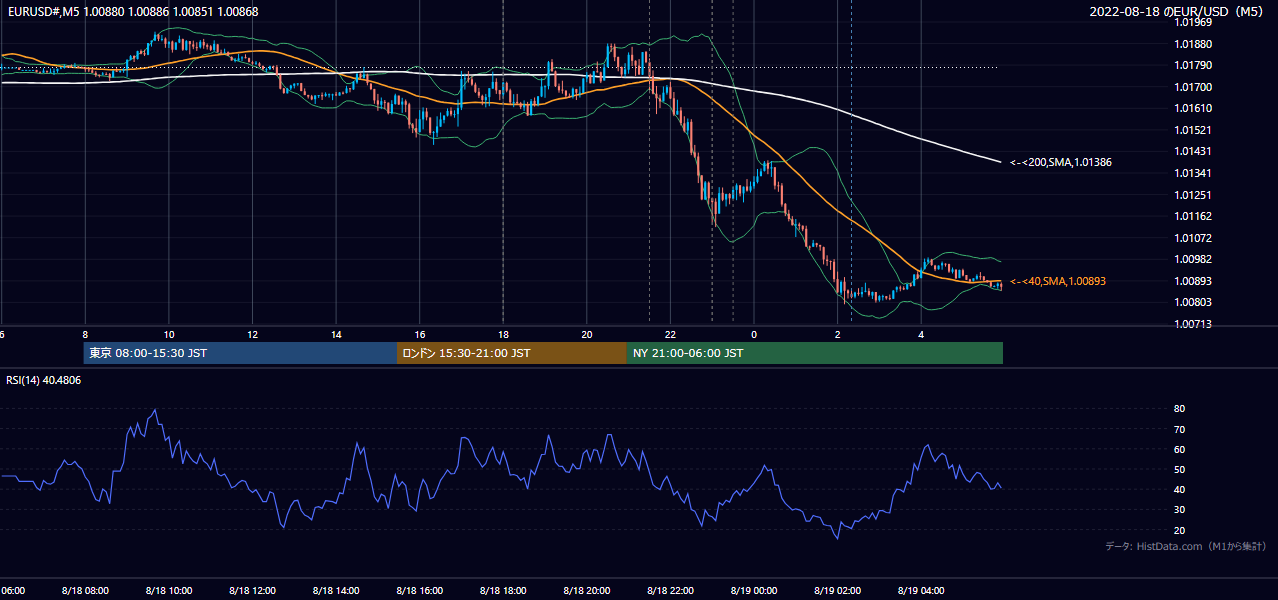Click the '8/18 22:00' date axis label

pyautogui.click(x=670, y=591)
